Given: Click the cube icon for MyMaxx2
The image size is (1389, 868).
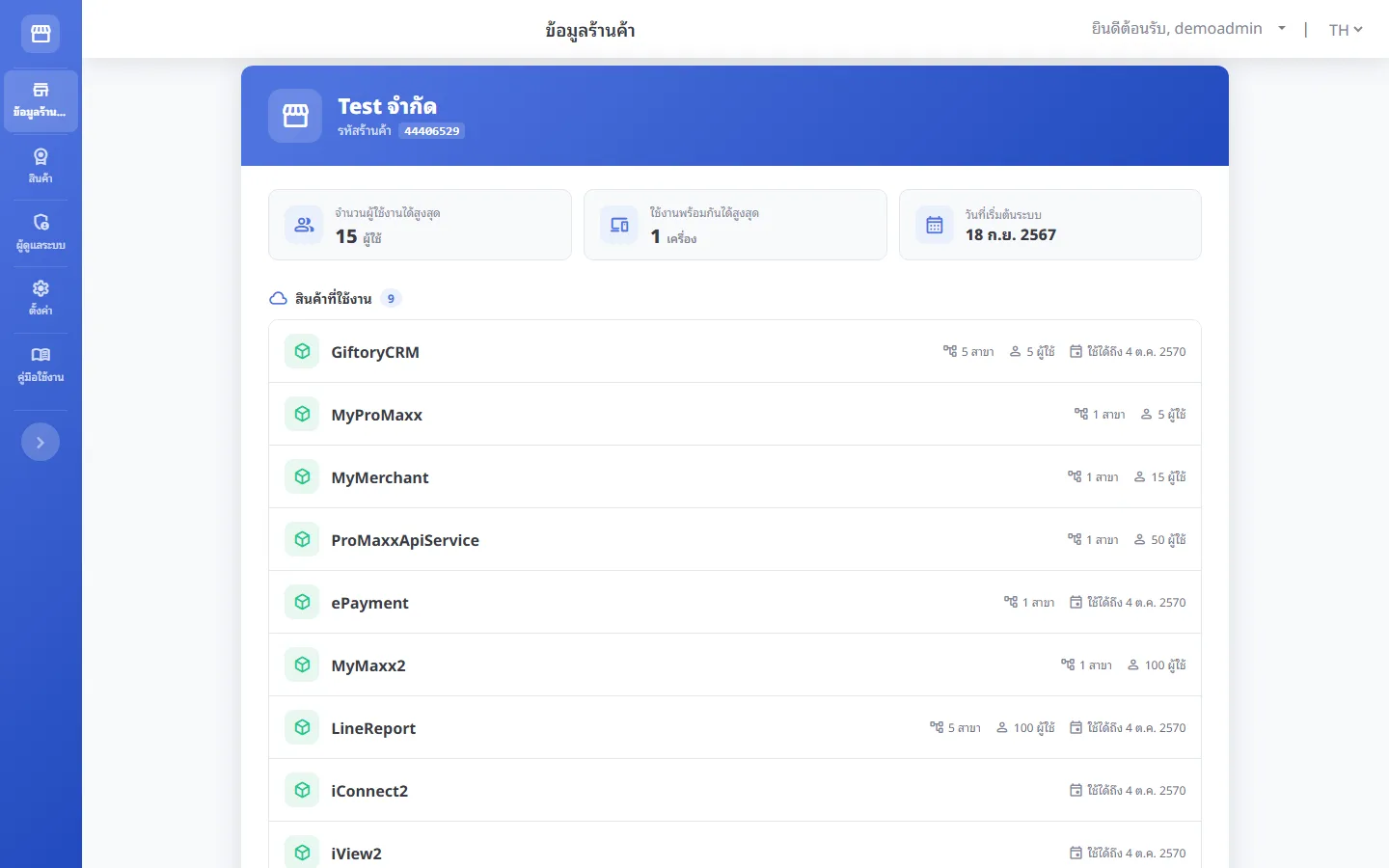Looking at the screenshot, I should pyautogui.click(x=302, y=665).
